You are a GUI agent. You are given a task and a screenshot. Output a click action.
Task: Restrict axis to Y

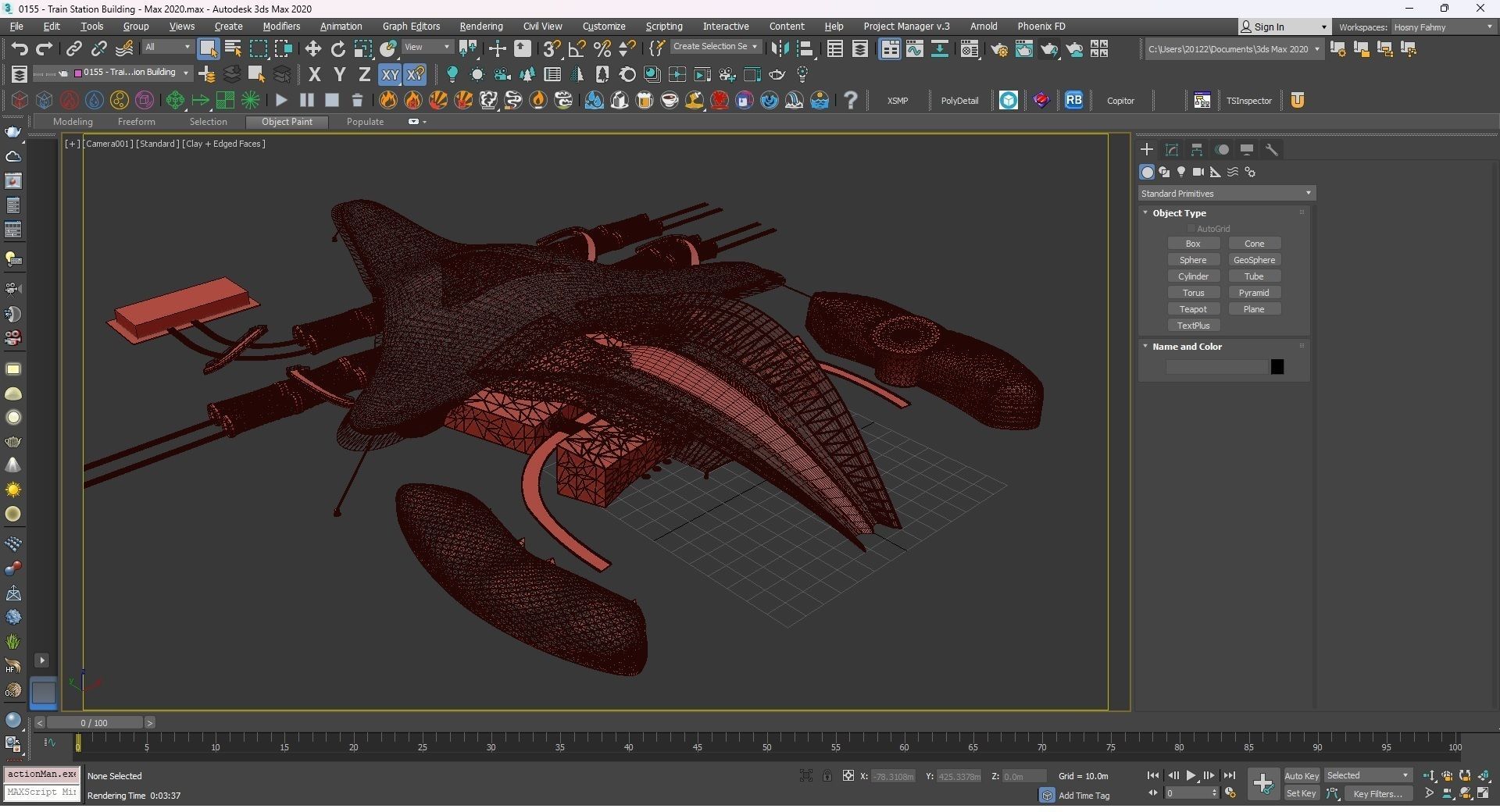pos(339,74)
